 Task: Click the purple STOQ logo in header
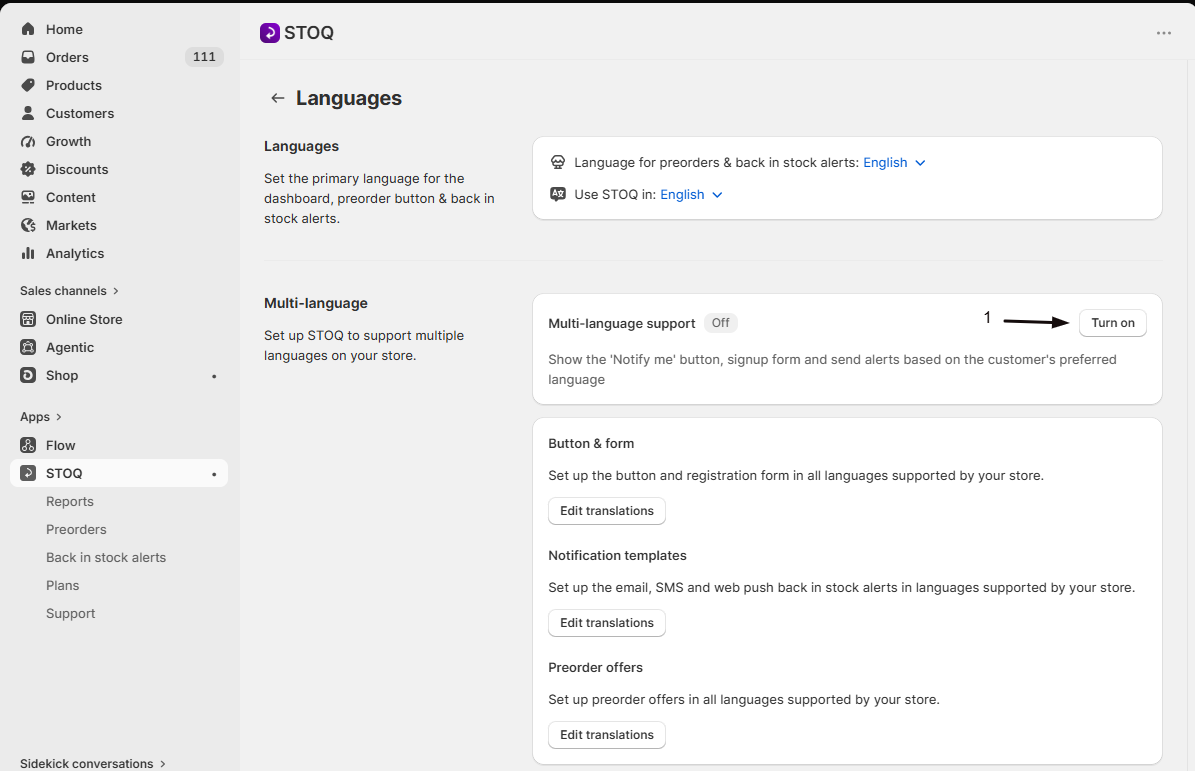pos(270,33)
